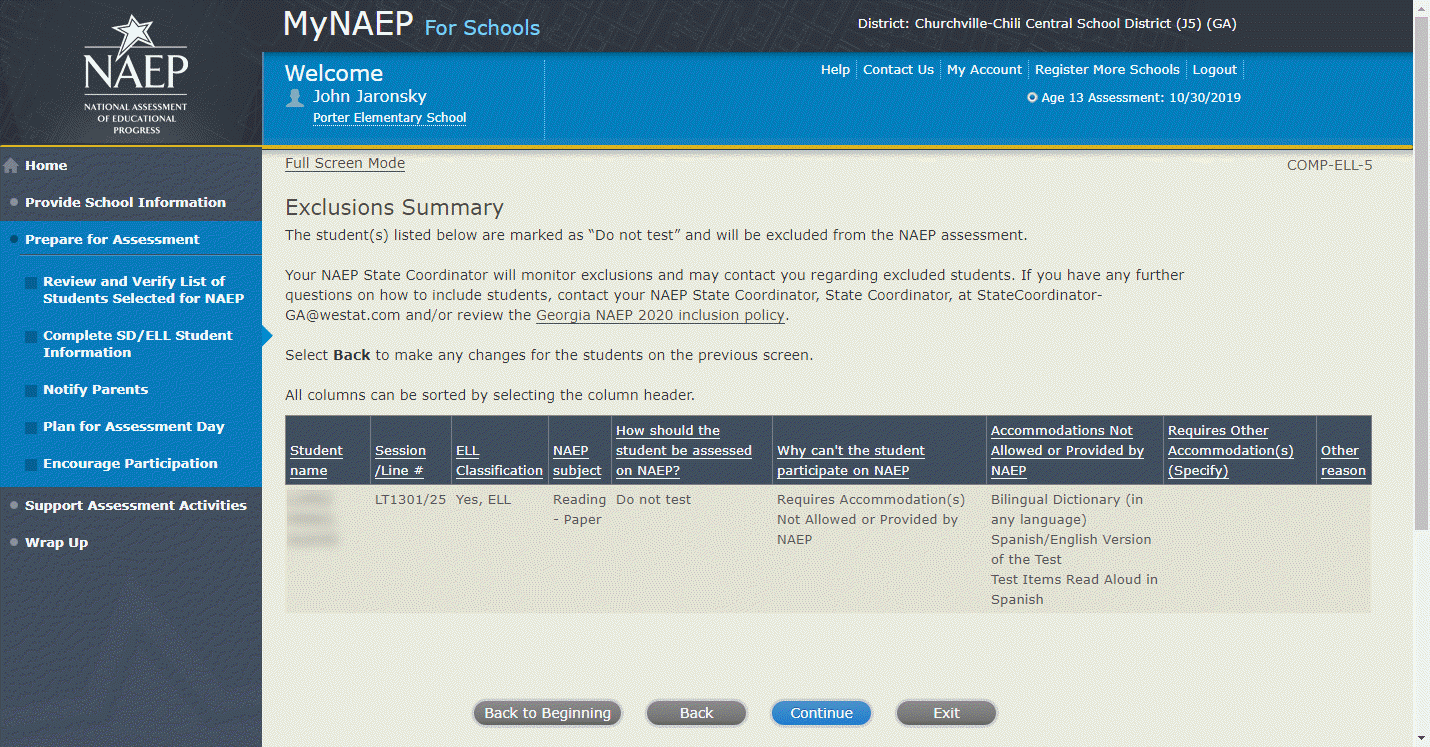Click the Continue button

[821, 713]
